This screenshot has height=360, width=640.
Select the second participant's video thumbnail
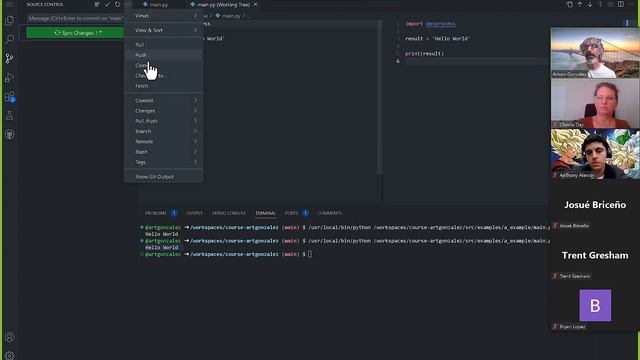coord(595,103)
